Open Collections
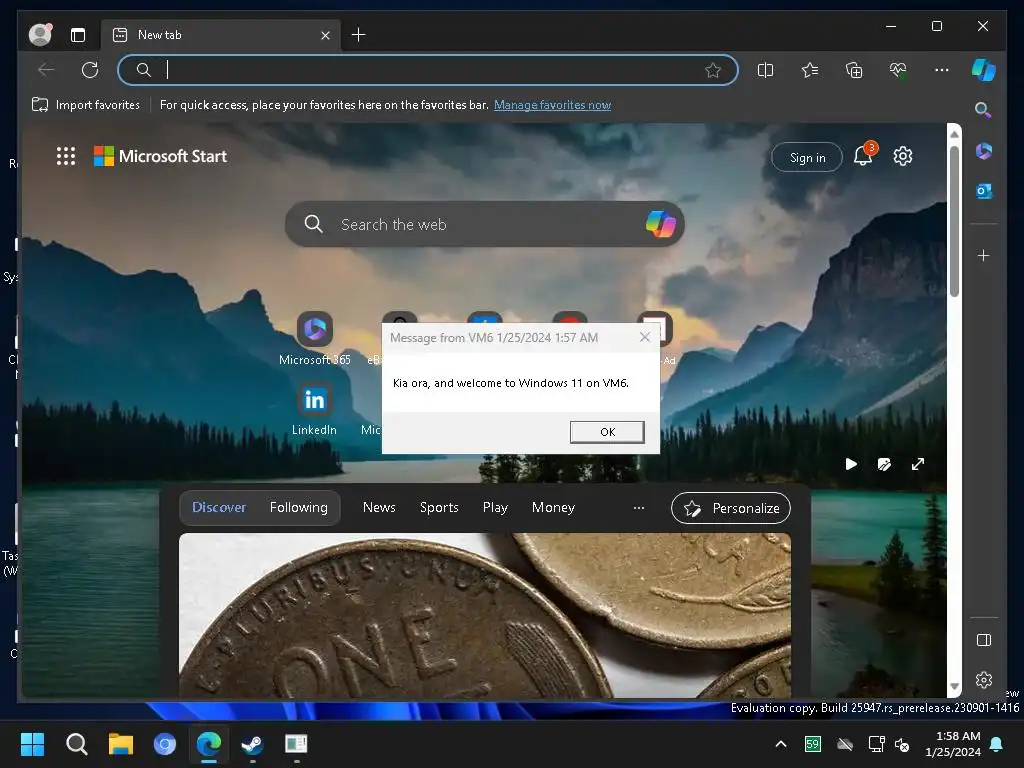This screenshot has width=1024, height=768. 854,70
